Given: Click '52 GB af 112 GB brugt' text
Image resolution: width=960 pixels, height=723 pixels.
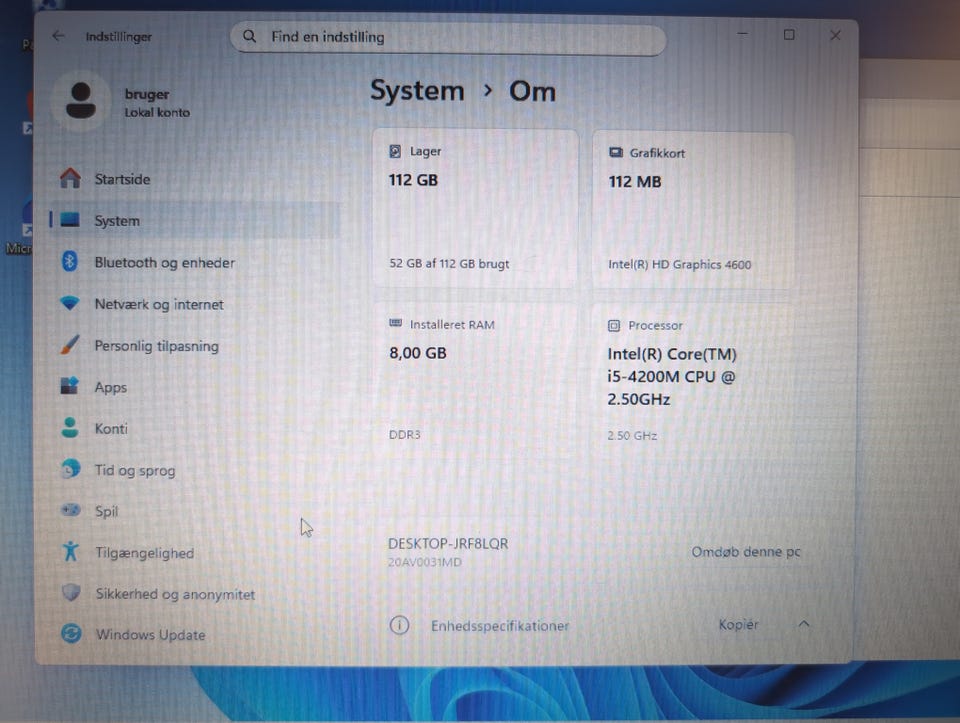Looking at the screenshot, I should tap(449, 264).
